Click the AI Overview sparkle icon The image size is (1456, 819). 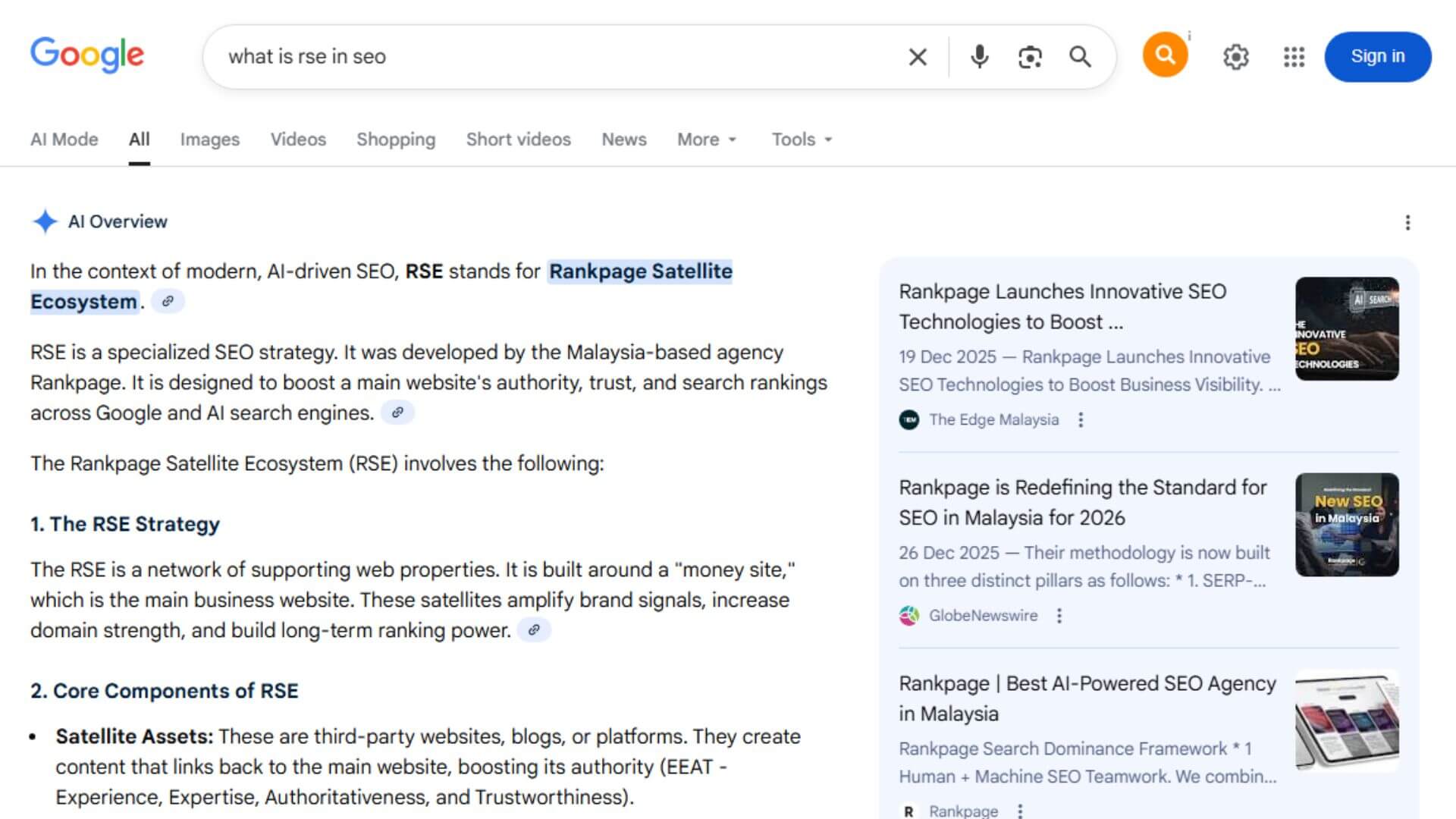[x=45, y=221]
